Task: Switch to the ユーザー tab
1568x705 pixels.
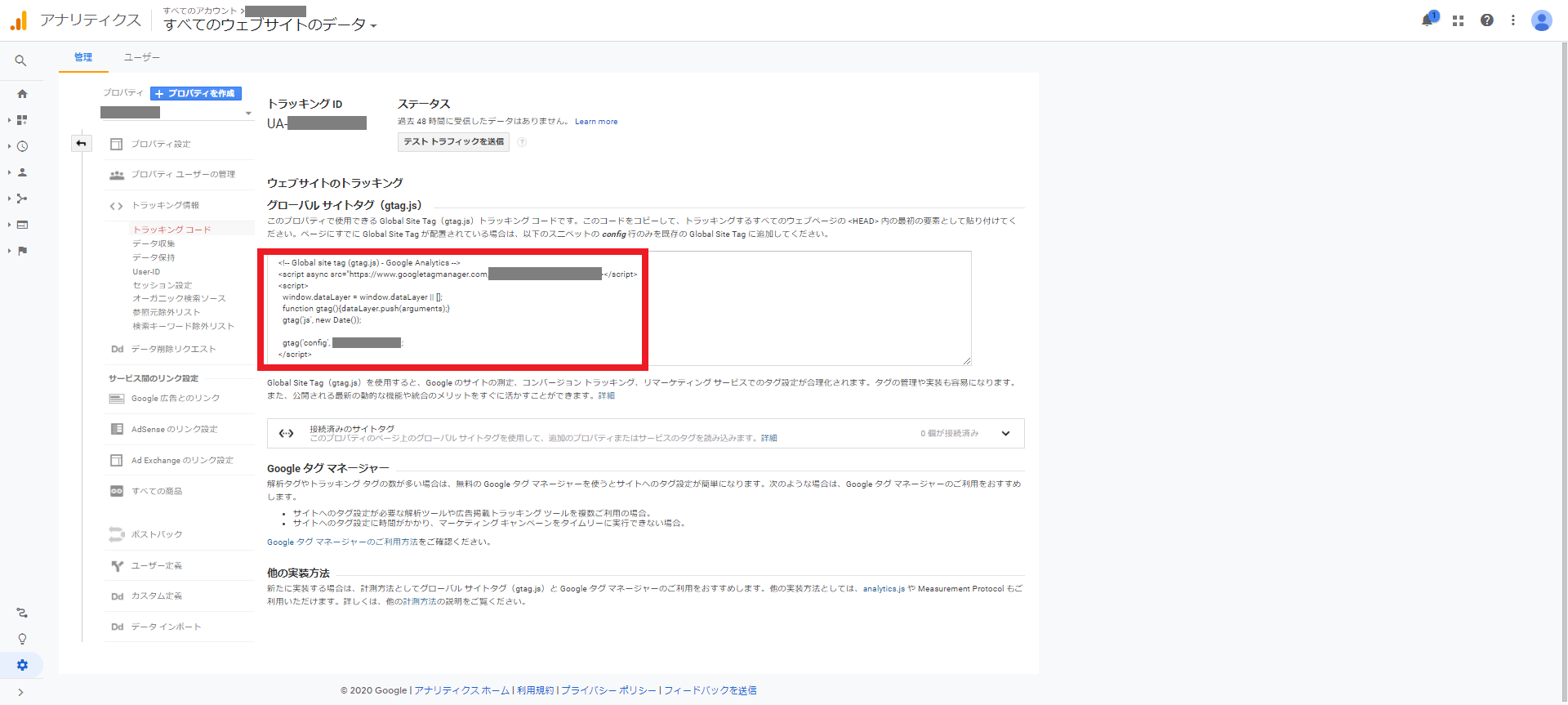Action: tap(142, 57)
